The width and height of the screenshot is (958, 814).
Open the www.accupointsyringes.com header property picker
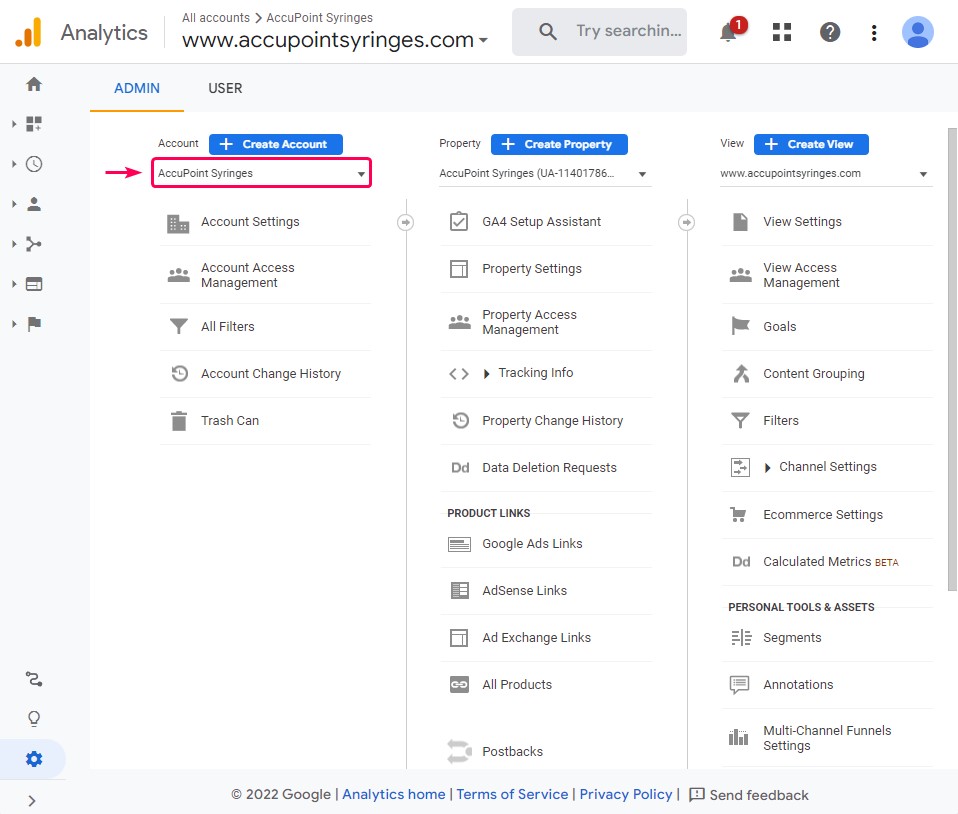(x=335, y=40)
